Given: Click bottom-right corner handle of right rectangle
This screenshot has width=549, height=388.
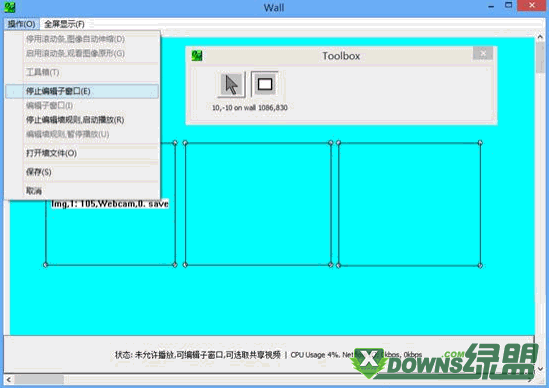Looking at the screenshot, I should (x=480, y=265).
